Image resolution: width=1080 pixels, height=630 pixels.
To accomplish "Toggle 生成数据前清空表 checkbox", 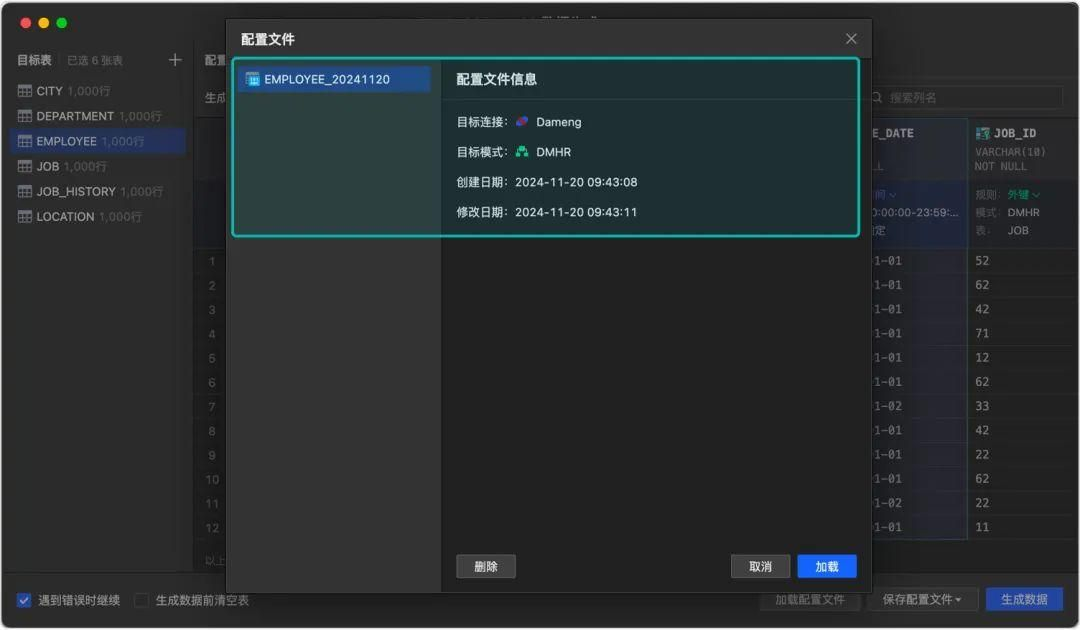I will (141, 600).
